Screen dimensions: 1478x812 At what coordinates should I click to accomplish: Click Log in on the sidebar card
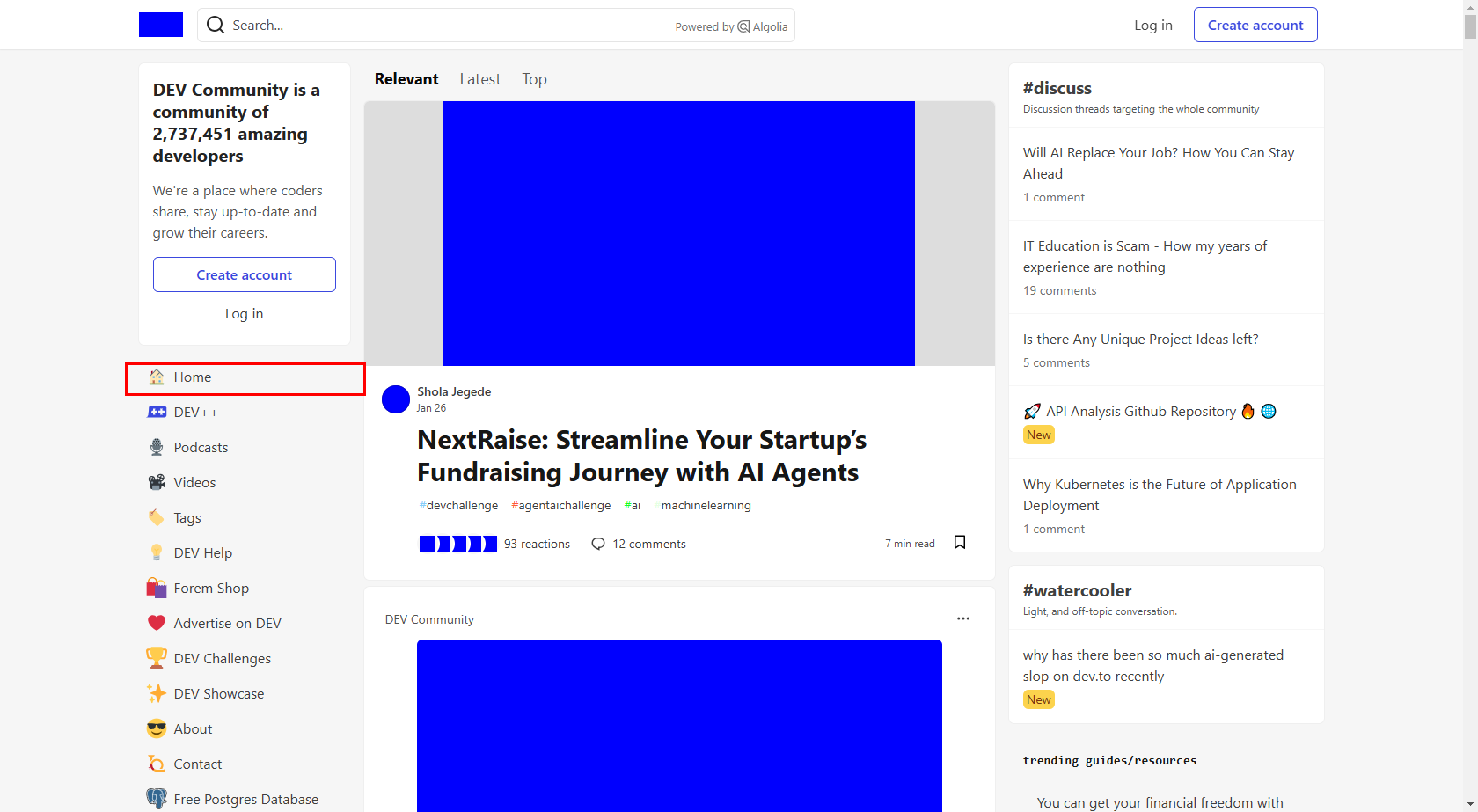(x=244, y=314)
